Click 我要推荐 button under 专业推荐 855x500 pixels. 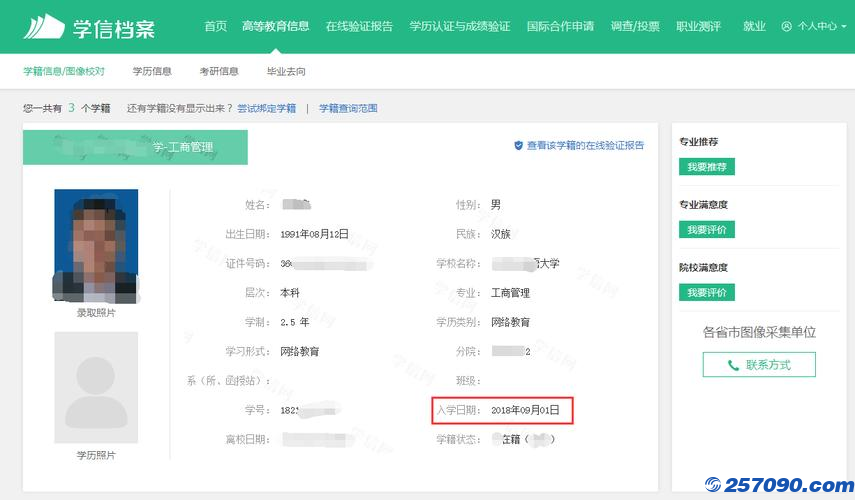(707, 167)
